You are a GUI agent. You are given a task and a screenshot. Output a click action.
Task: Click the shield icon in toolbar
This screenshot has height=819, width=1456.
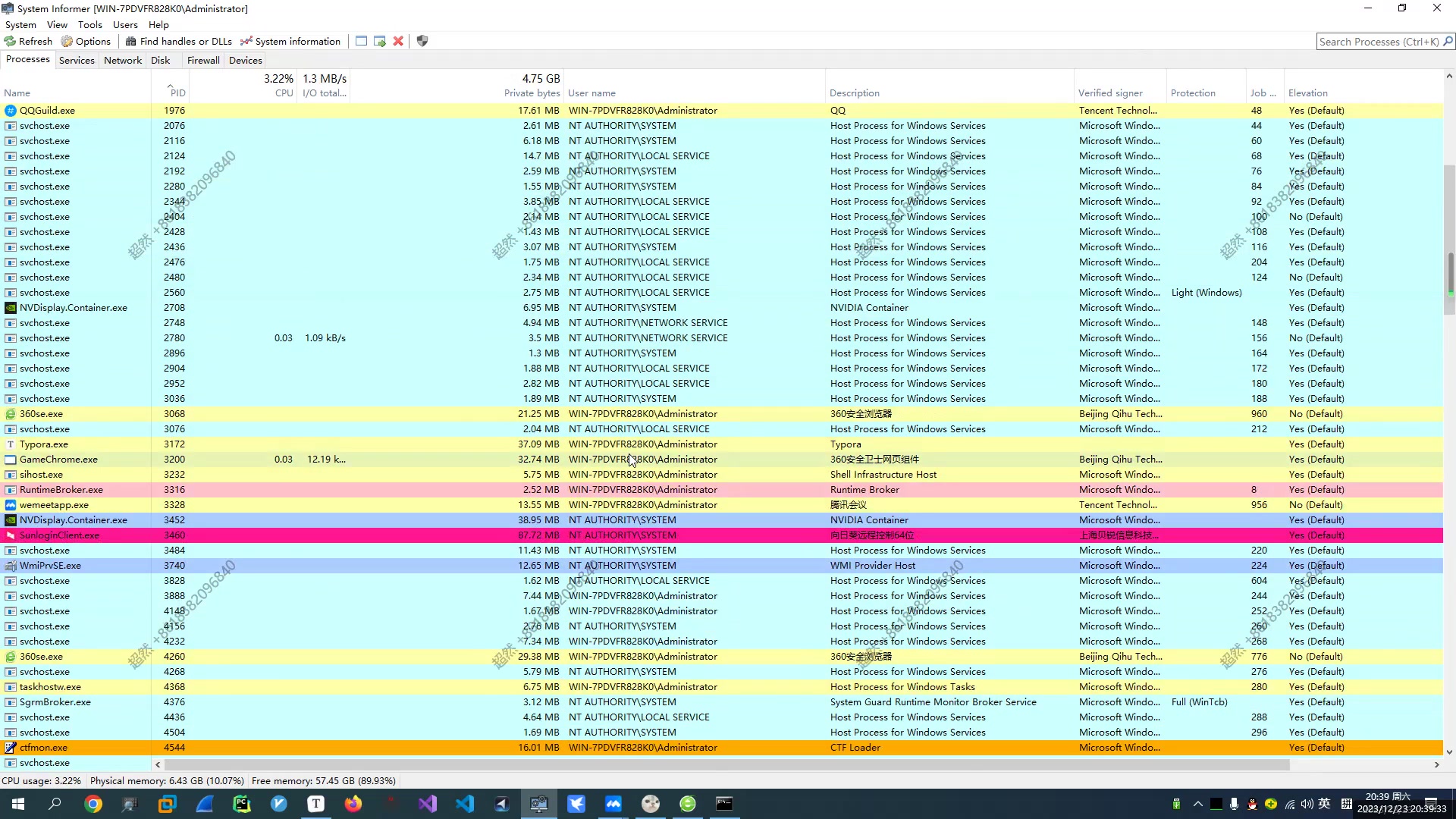pyautogui.click(x=422, y=41)
